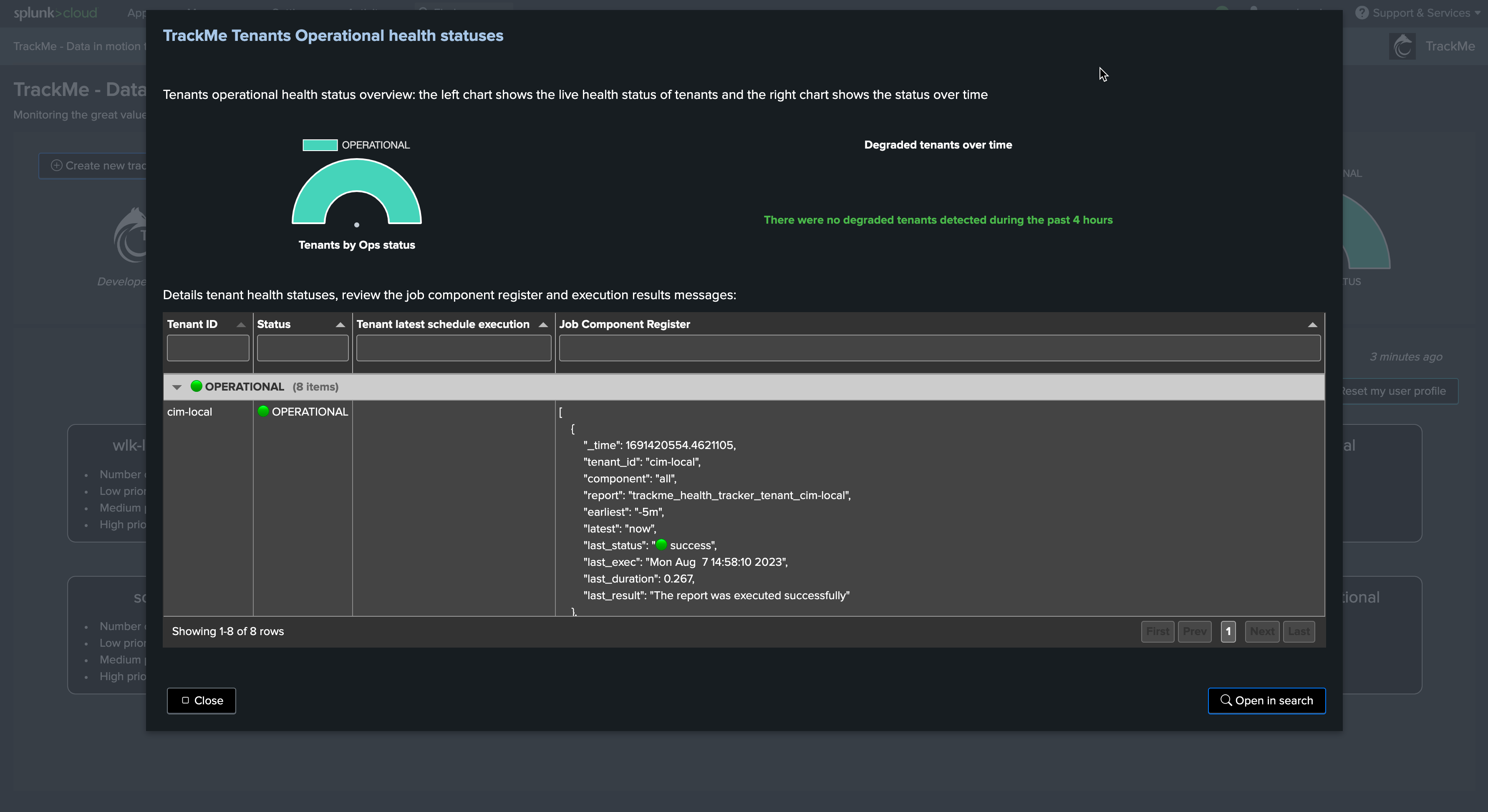Click the Tenant ID column header
The height and width of the screenshot is (812, 1488).
click(x=192, y=325)
